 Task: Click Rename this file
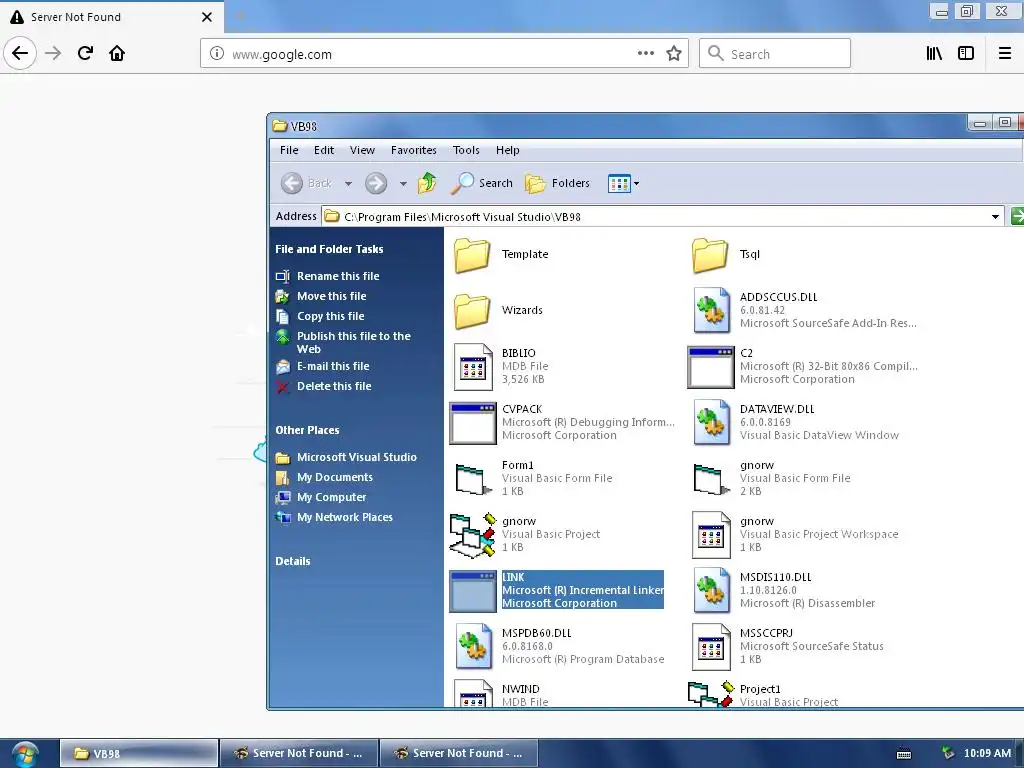pyautogui.click(x=338, y=276)
